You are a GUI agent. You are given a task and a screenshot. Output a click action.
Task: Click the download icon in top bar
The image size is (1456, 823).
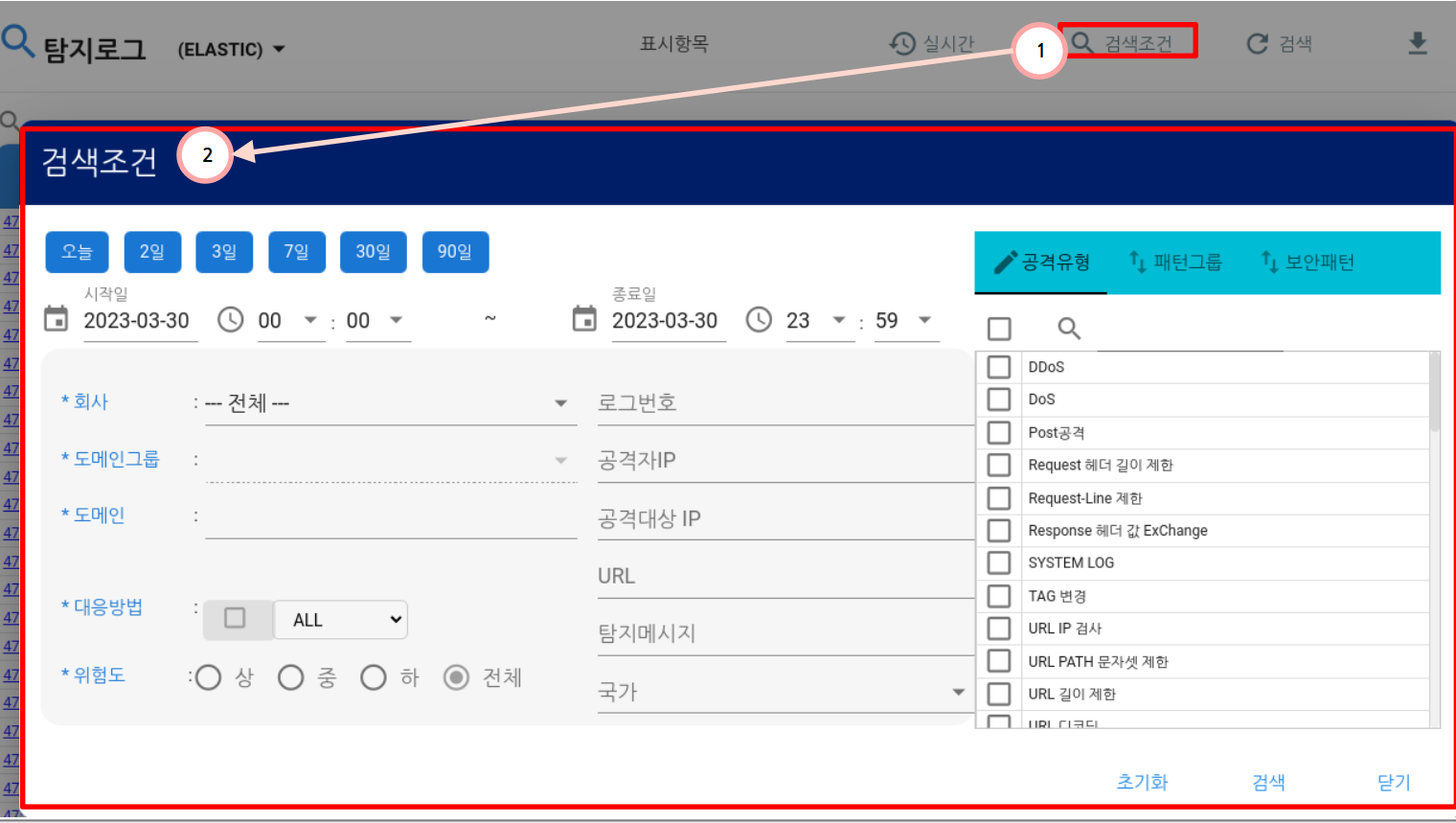(x=1418, y=44)
